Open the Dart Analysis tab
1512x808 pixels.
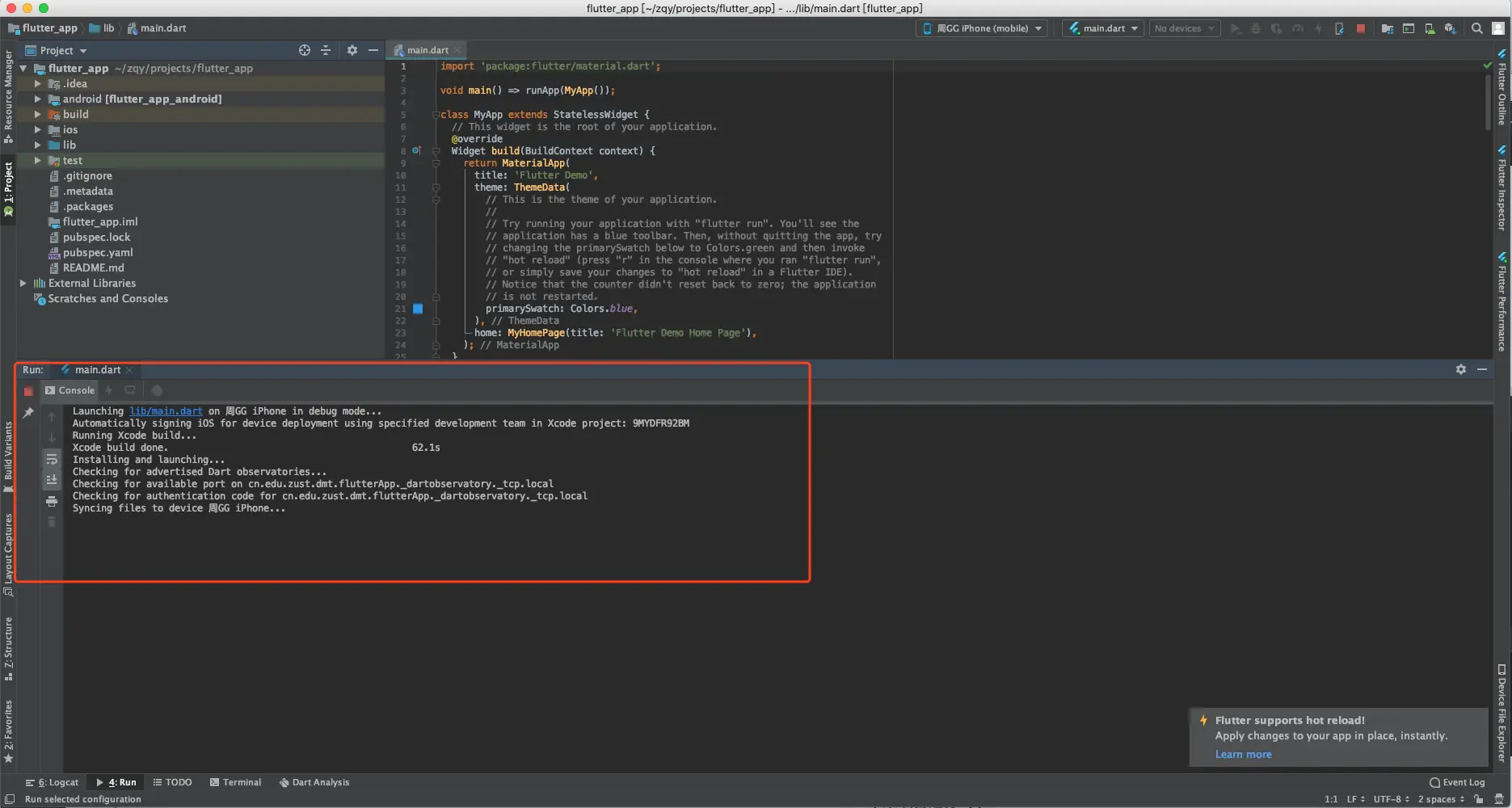[314, 782]
